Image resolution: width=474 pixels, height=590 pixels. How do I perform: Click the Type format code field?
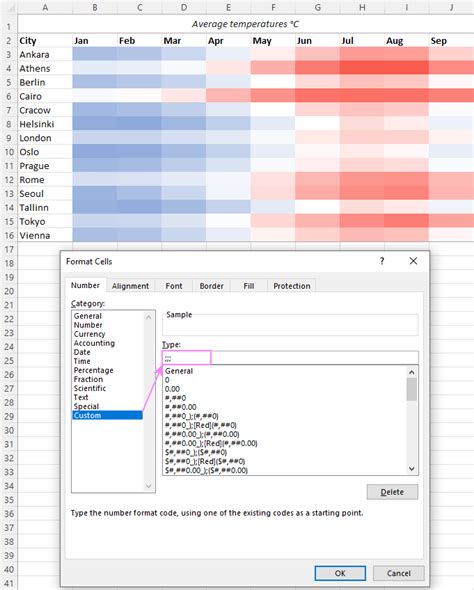click(x=290, y=358)
